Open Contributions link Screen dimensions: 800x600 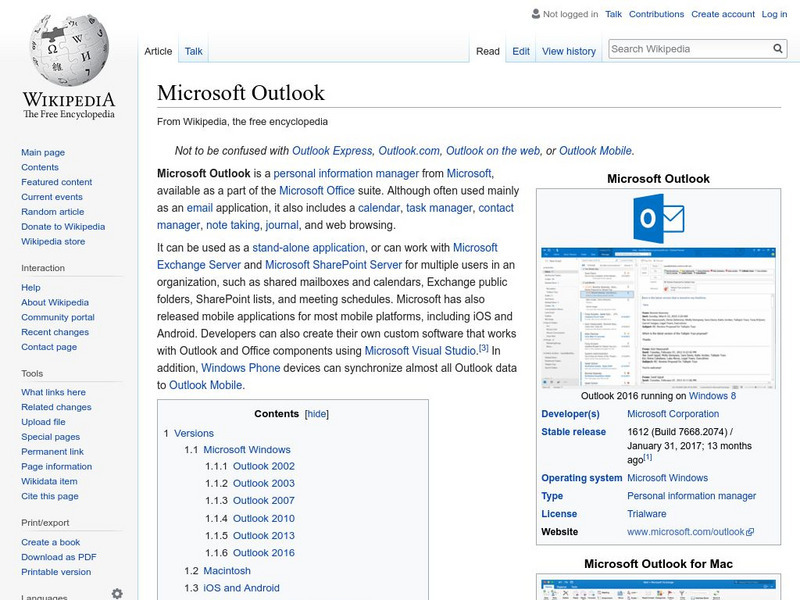click(x=656, y=14)
